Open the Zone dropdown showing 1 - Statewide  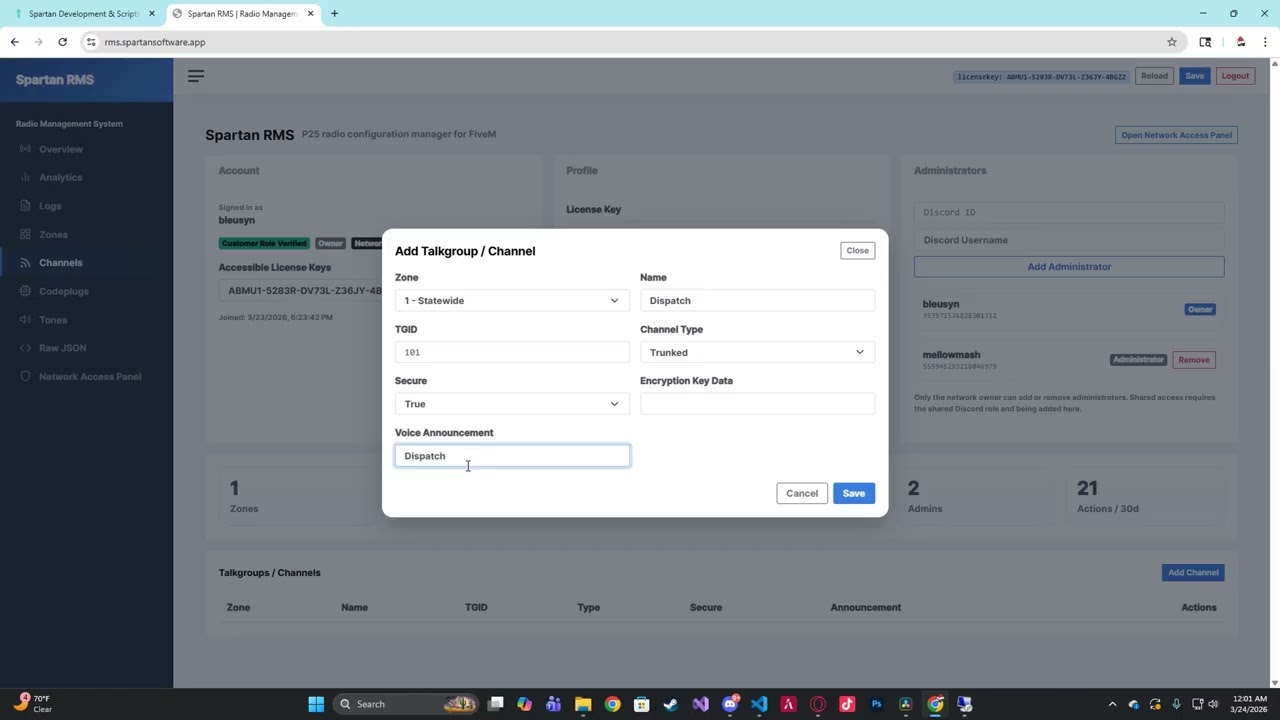click(x=512, y=300)
